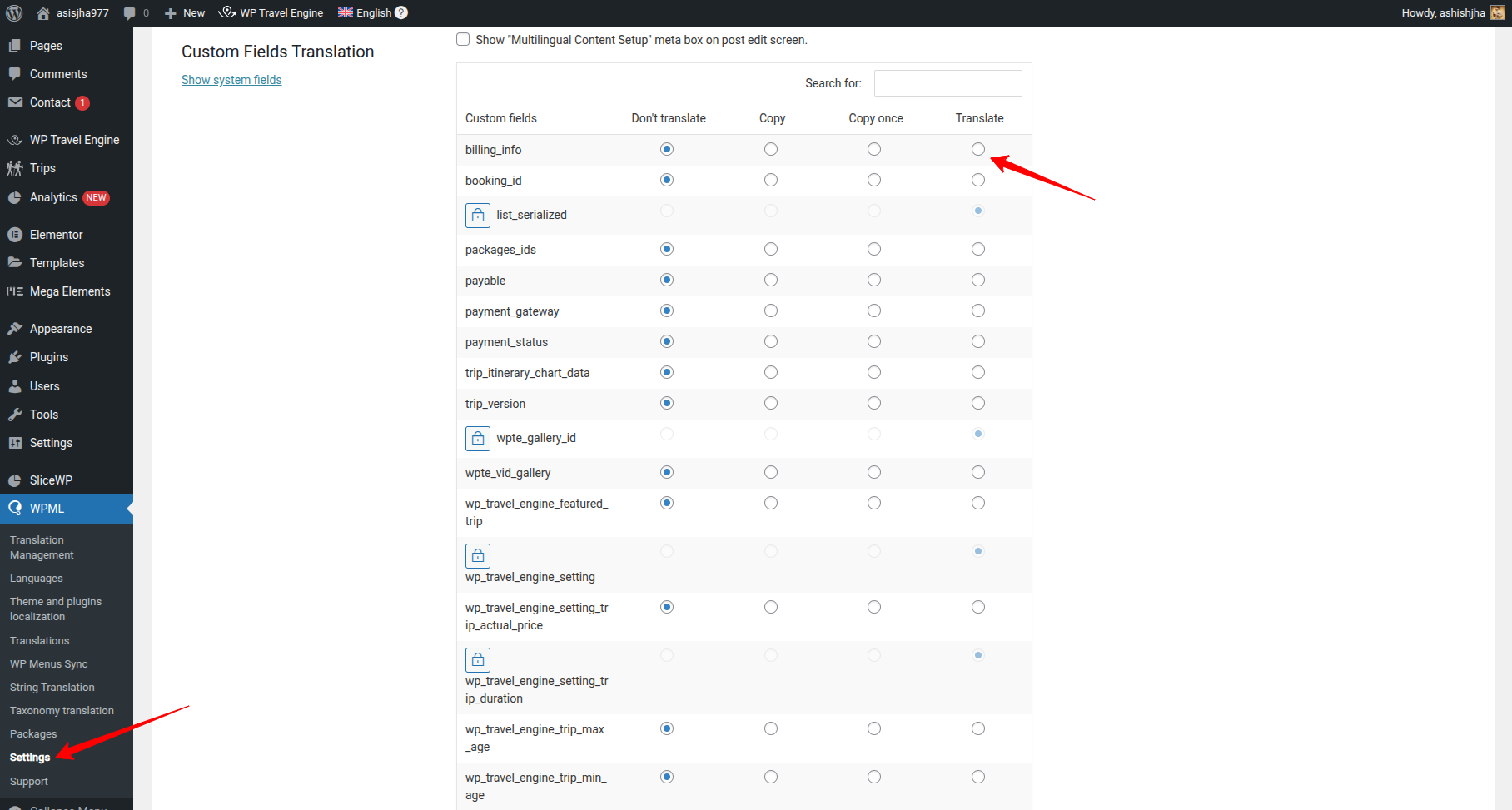Click the Elementor sidebar icon
Viewport: 1512px width, 810px height.
click(15, 235)
